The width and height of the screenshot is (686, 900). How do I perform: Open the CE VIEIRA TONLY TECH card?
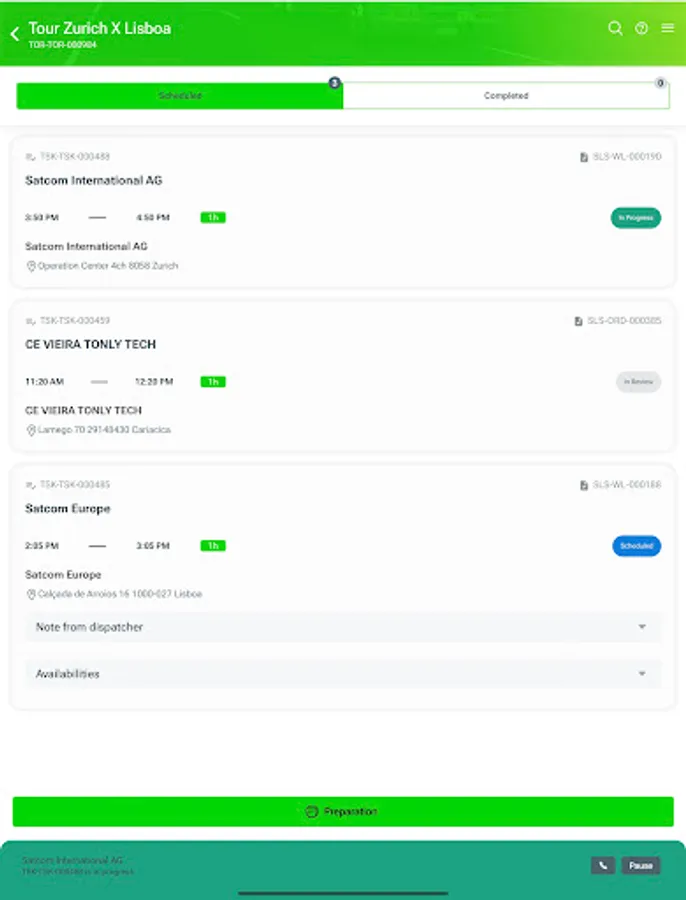click(x=343, y=376)
